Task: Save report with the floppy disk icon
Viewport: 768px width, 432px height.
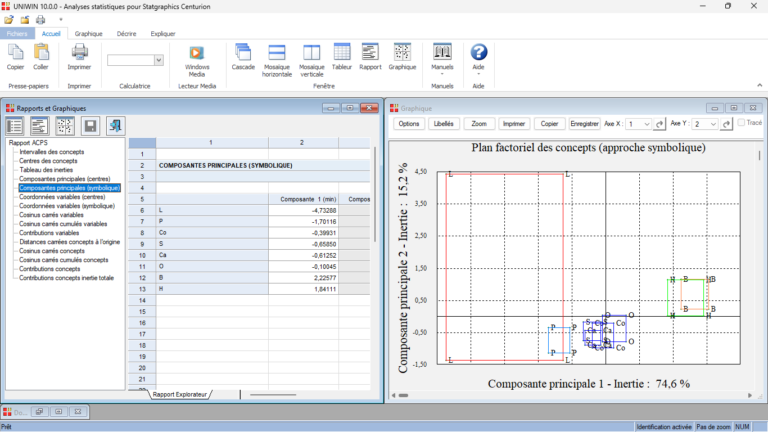Action: click(90, 126)
